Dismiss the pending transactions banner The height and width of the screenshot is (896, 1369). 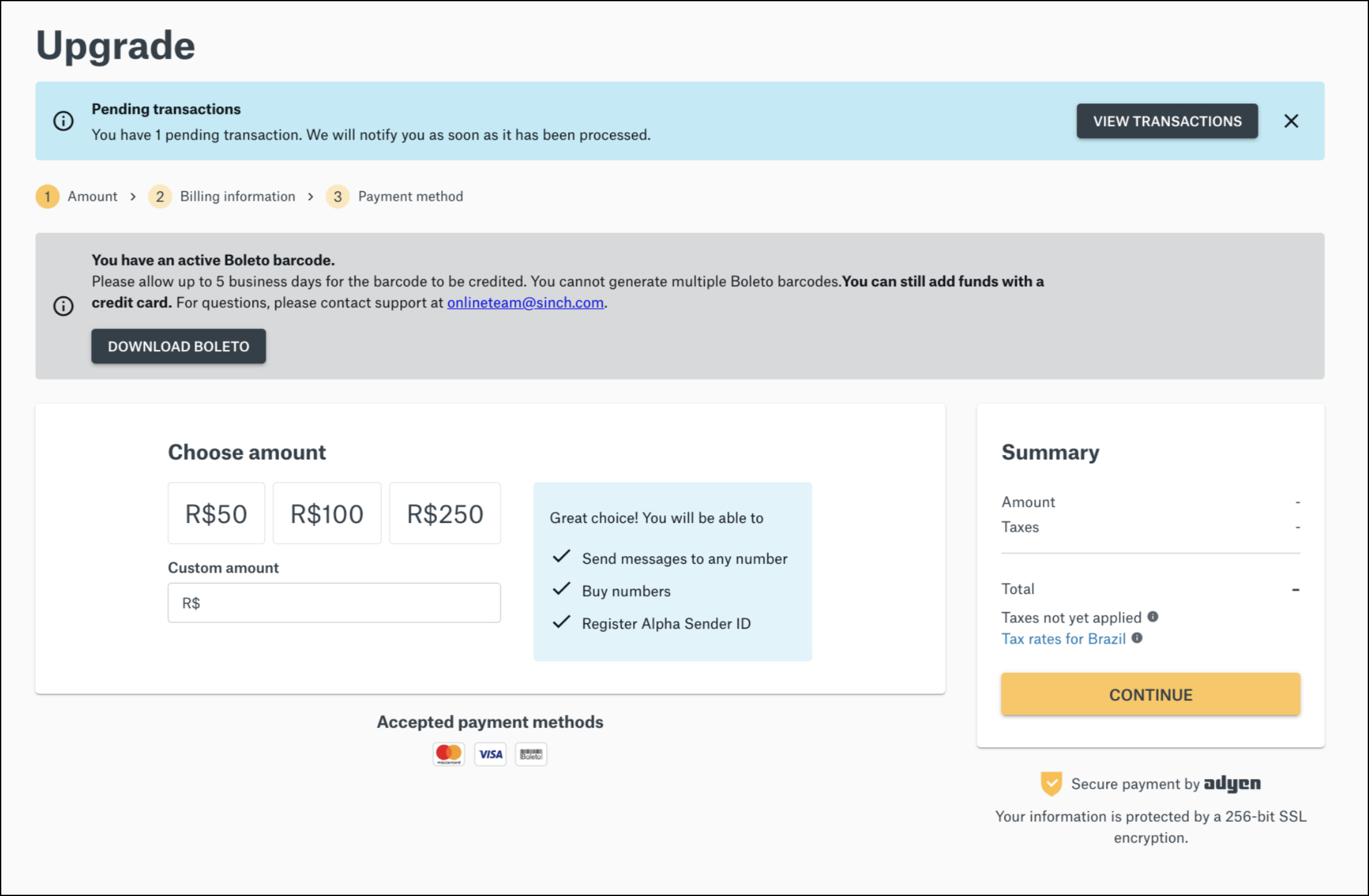click(x=1291, y=121)
